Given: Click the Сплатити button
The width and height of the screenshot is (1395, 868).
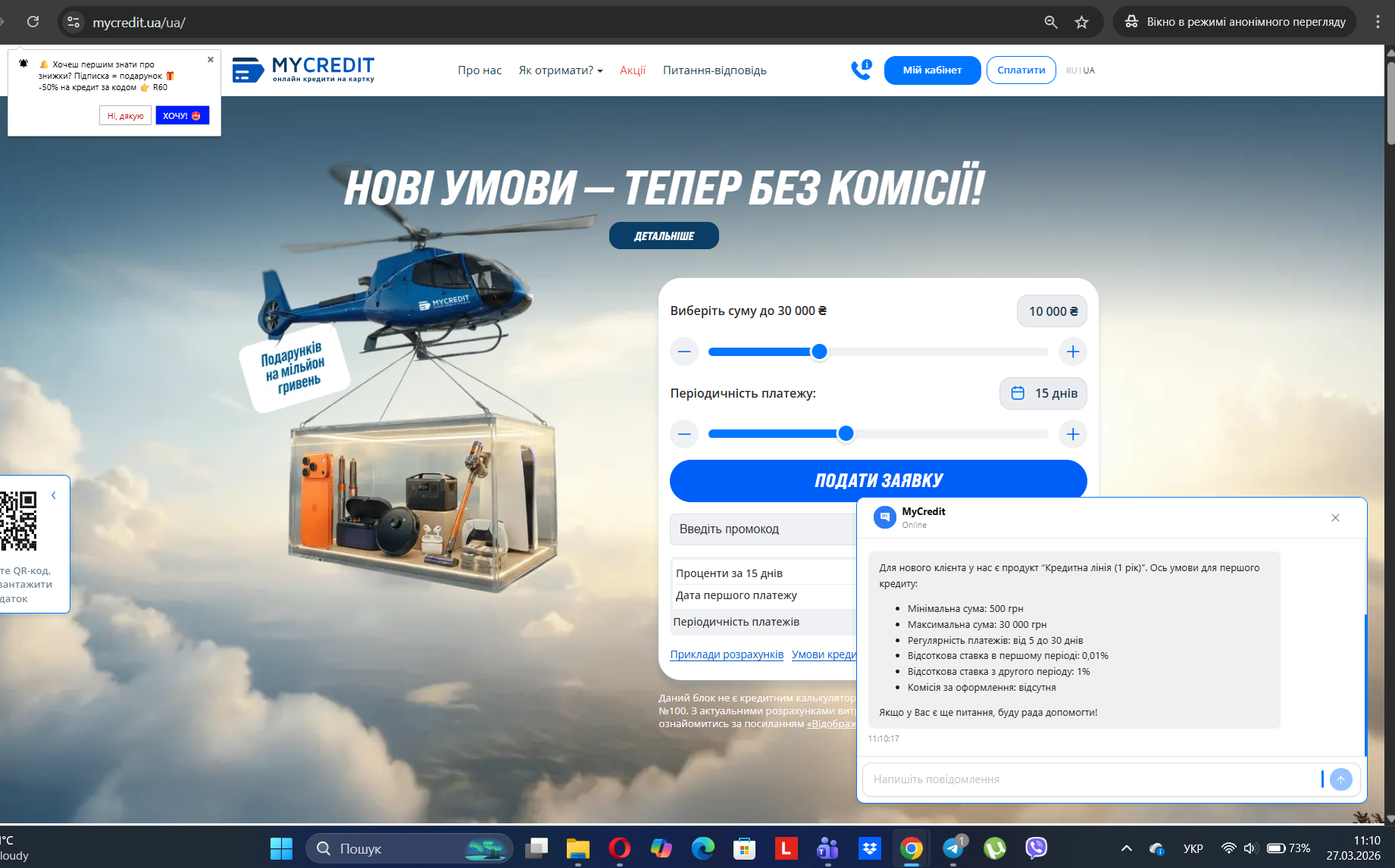Looking at the screenshot, I should tap(1021, 70).
